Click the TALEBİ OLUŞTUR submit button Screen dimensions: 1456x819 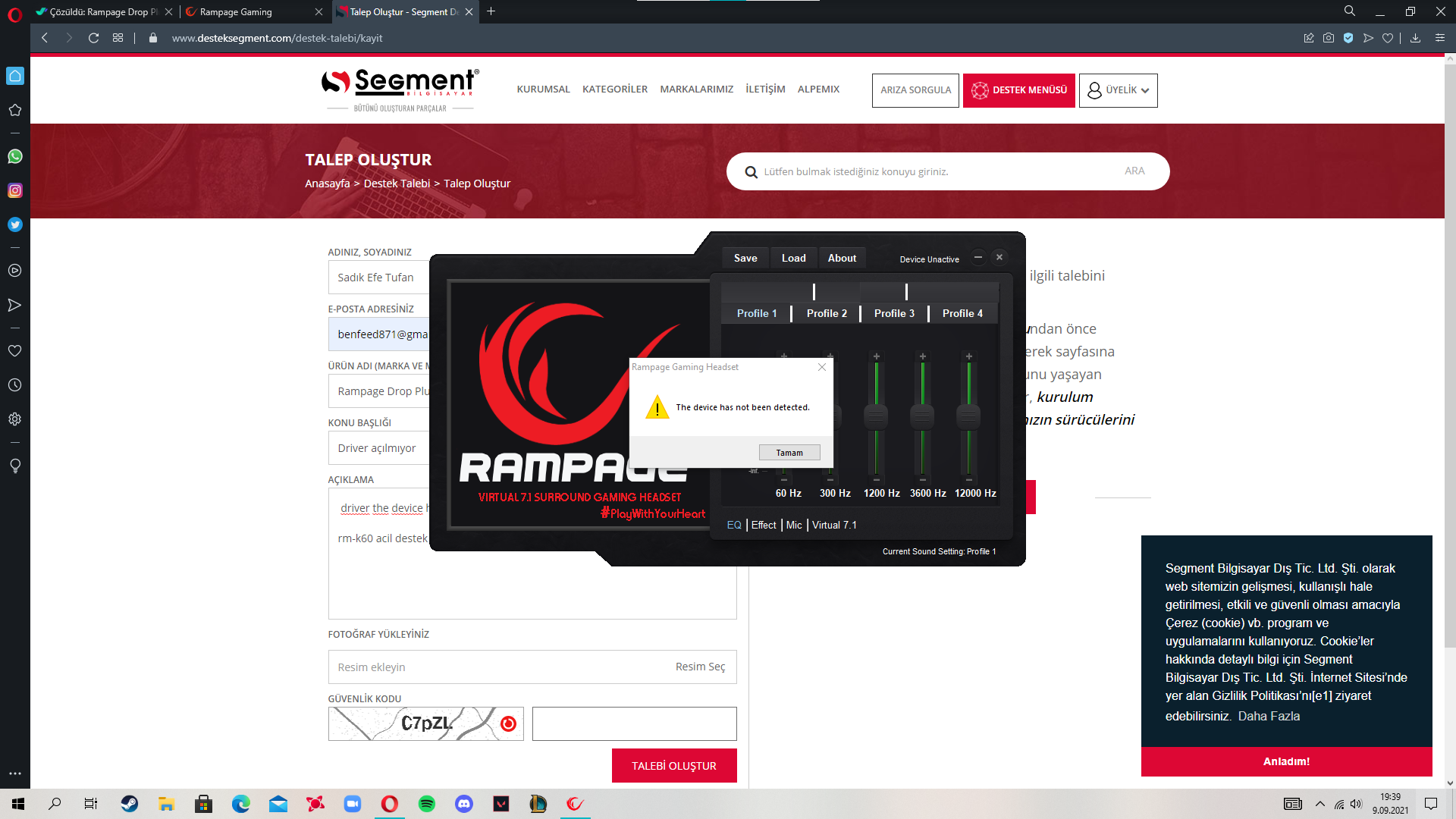tap(674, 766)
